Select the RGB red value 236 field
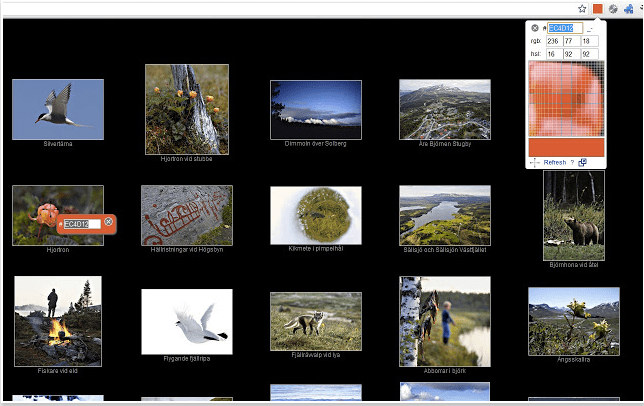Screen dimensions: 644x406 (554, 41)
